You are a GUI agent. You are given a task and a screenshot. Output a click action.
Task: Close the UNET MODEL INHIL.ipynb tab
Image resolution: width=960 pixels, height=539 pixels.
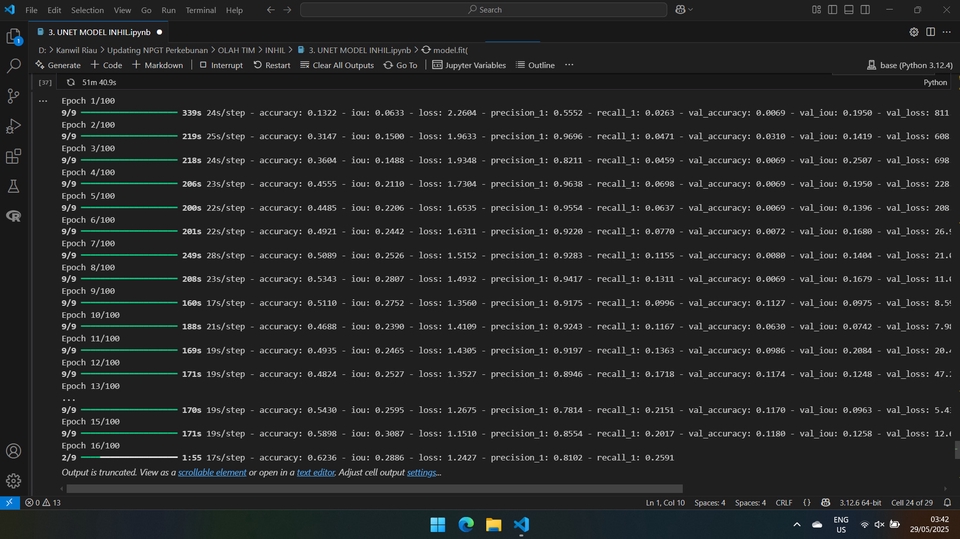[159, 32]
